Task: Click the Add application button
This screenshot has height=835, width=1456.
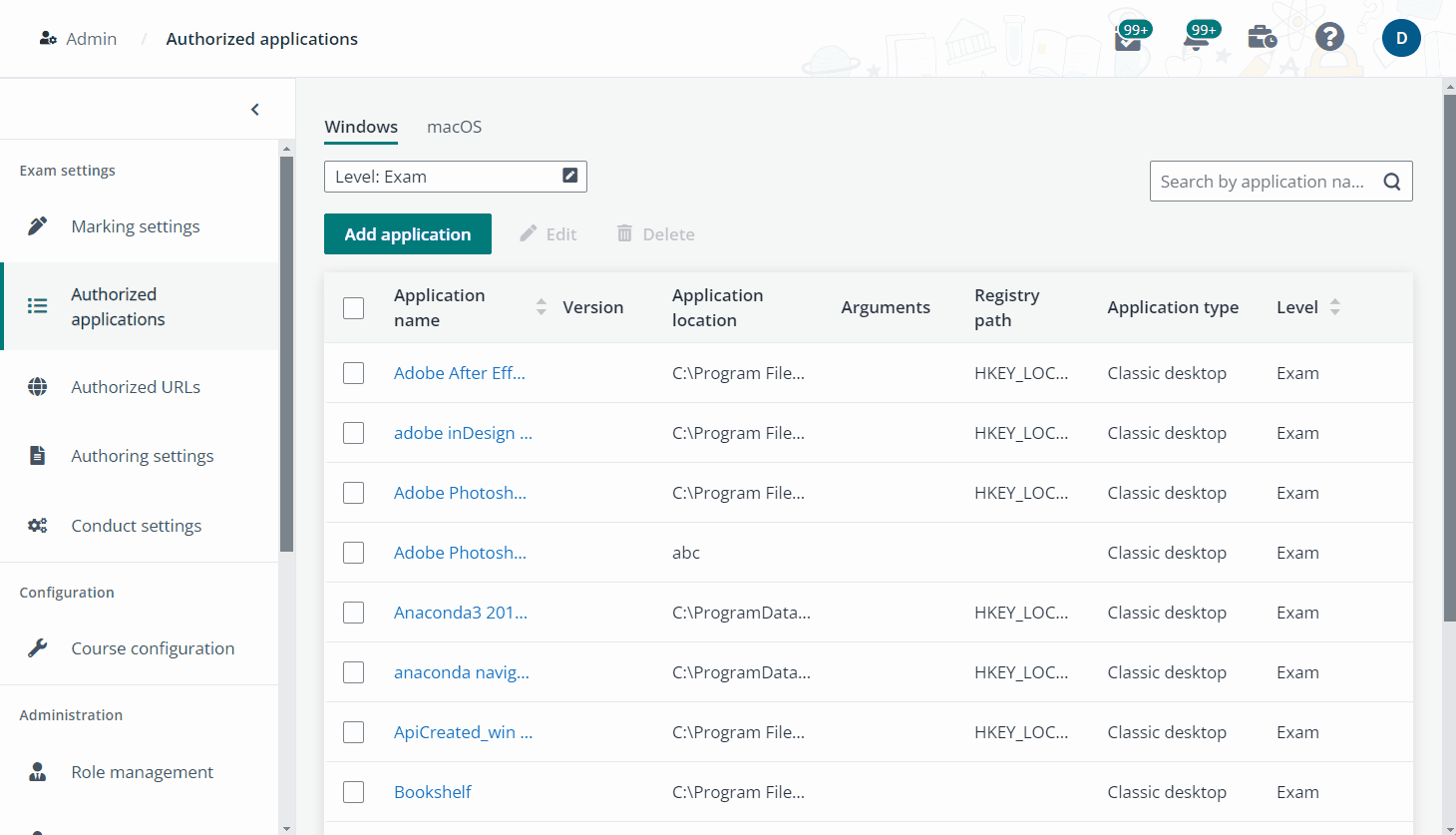Action: (x=408, y=233)
